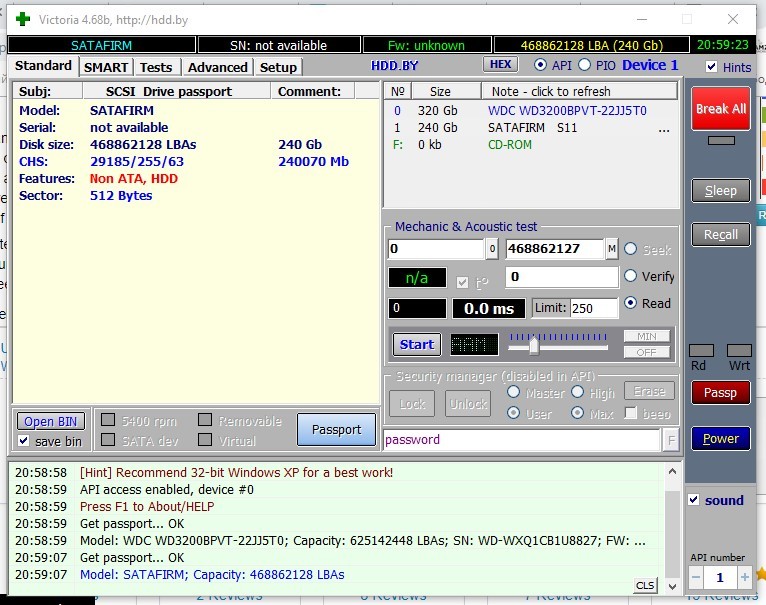The width and height of the screenshot is (766, 605).
Task: Click the CLS clear log button
Action: pos(645,585)
